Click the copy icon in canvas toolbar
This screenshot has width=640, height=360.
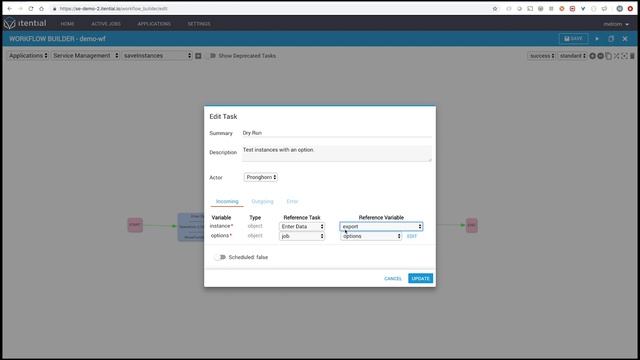coord(609,56)
